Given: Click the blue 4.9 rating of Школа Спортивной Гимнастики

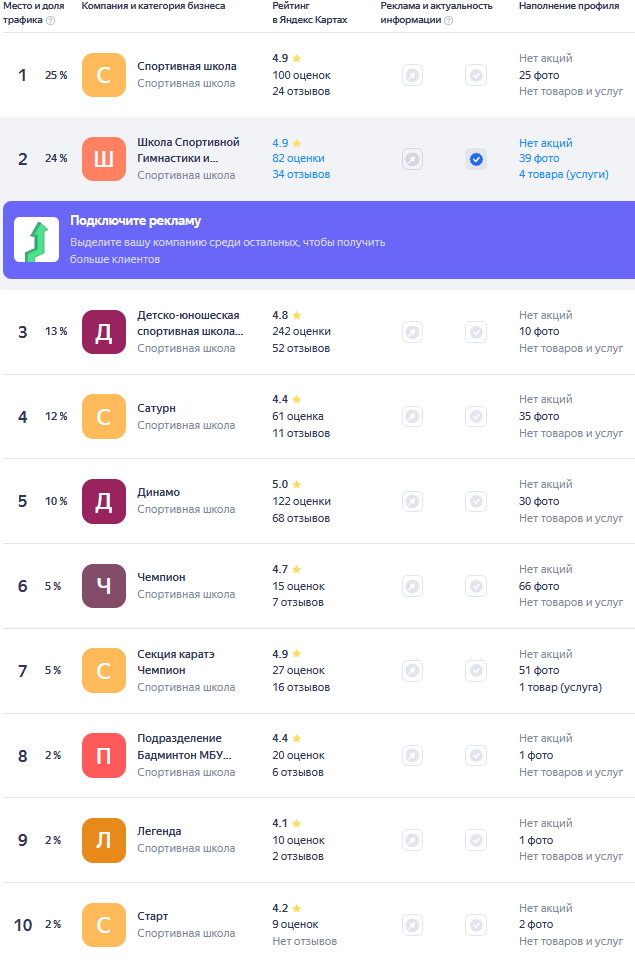Looking at the screenshot, I should point(287,143).
